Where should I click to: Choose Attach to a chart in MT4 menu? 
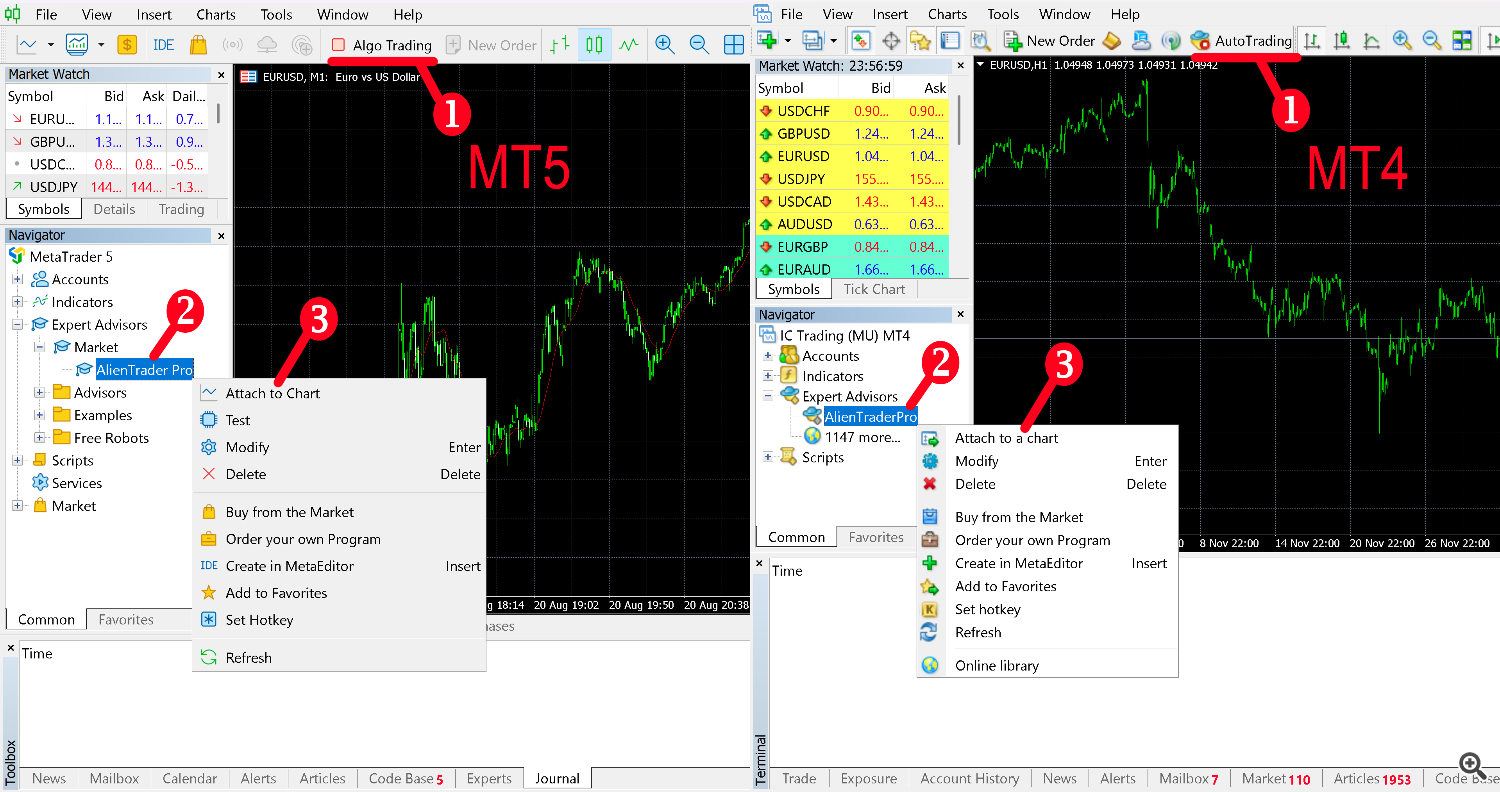pos(1047,438)
